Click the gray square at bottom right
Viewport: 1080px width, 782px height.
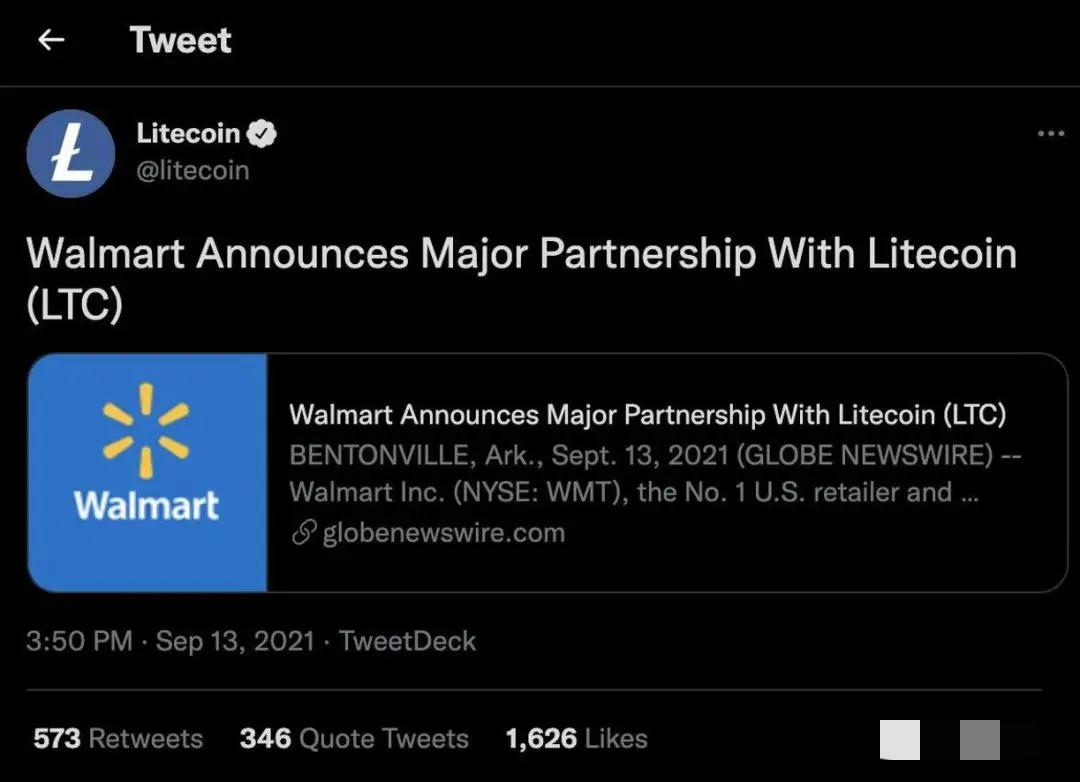tap(979, 740)
